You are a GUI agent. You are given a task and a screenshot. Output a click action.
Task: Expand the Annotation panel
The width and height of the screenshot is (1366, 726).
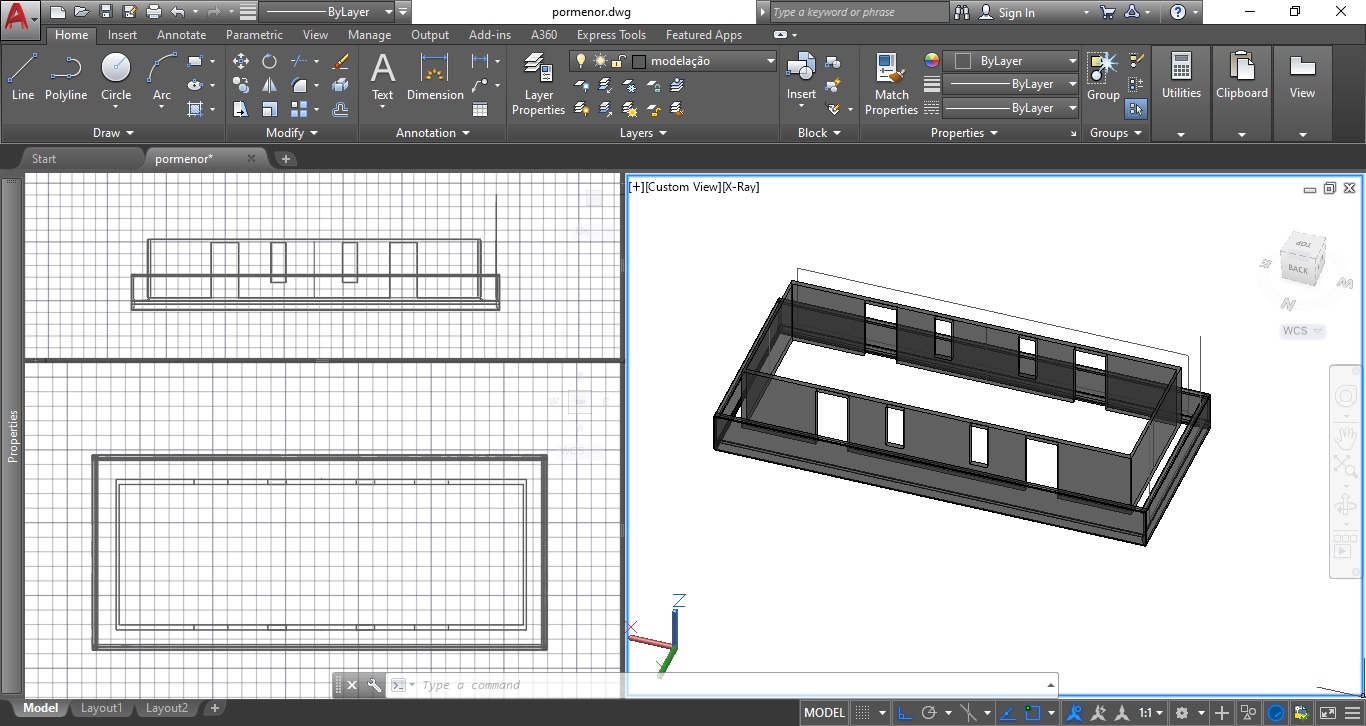(433, 132)
